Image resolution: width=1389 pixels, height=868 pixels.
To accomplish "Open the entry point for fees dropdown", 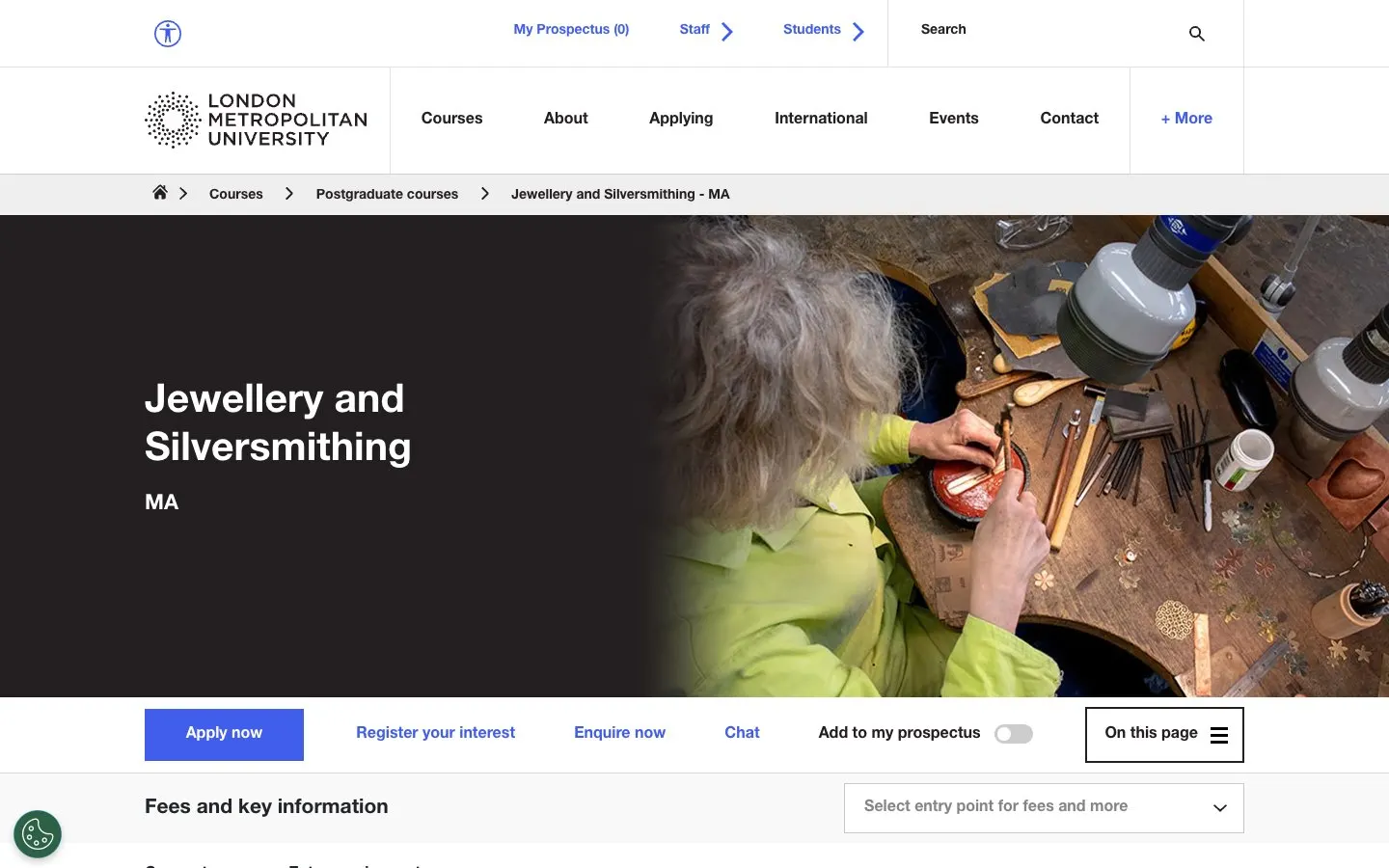I will click(1044, 807).
